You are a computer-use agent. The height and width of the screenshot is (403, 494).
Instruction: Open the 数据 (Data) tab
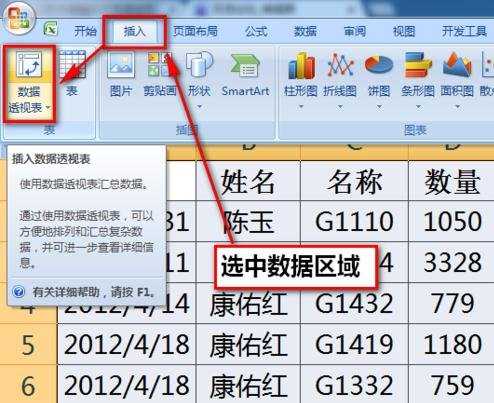(x=305, y=31)
